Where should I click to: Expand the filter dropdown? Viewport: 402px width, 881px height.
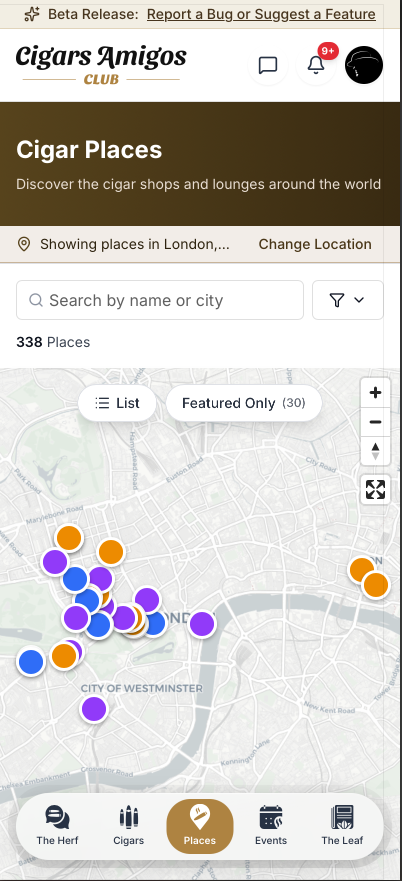click(x=347, y=300)
